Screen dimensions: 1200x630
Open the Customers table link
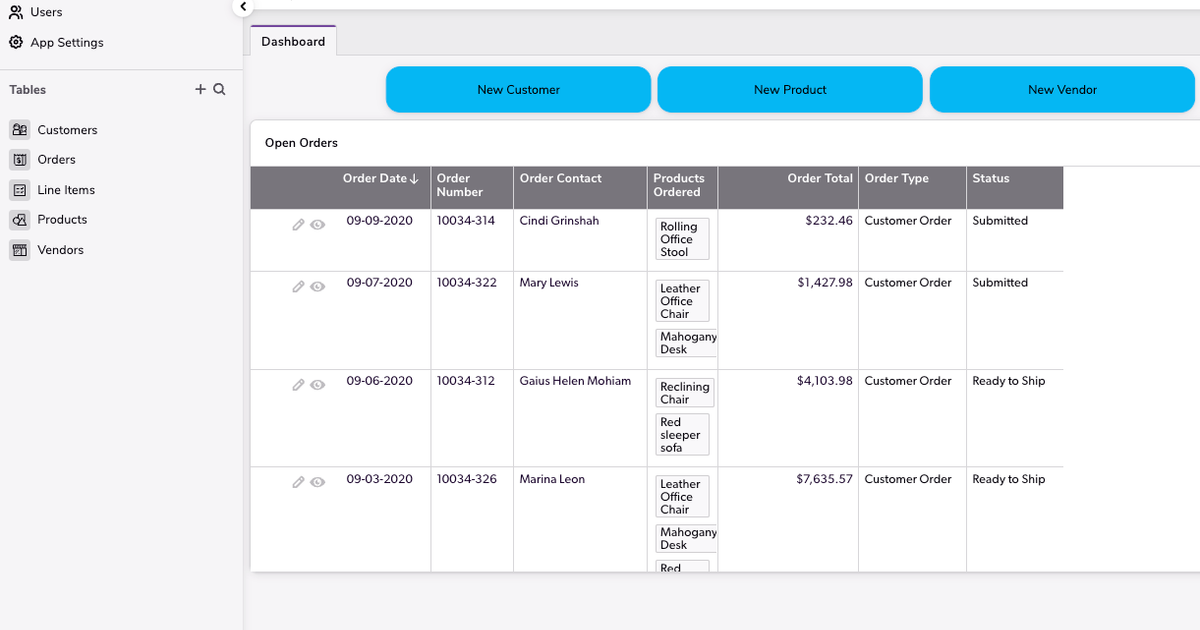coord(67,130)
